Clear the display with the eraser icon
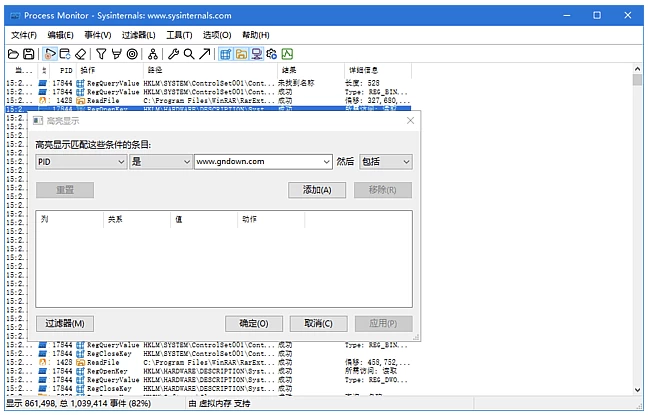This screenshot has height=415, width=648. (81, 54)
